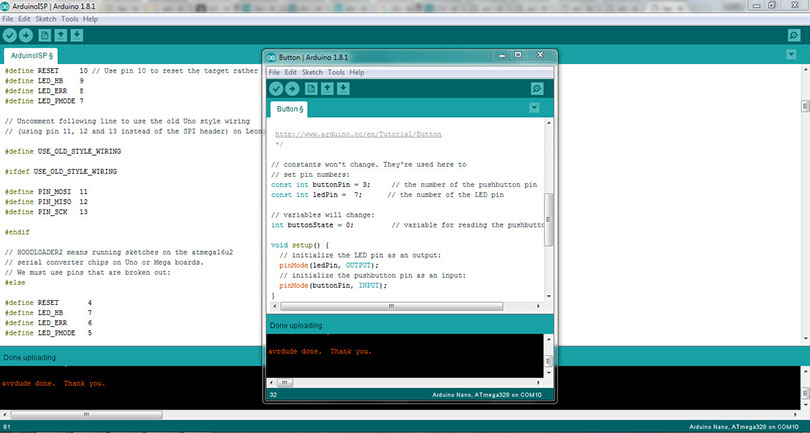Click Arduino logo in ArduinoISP title bar
The width and height of the screenshot is (810, 433).
coord(5,7)
